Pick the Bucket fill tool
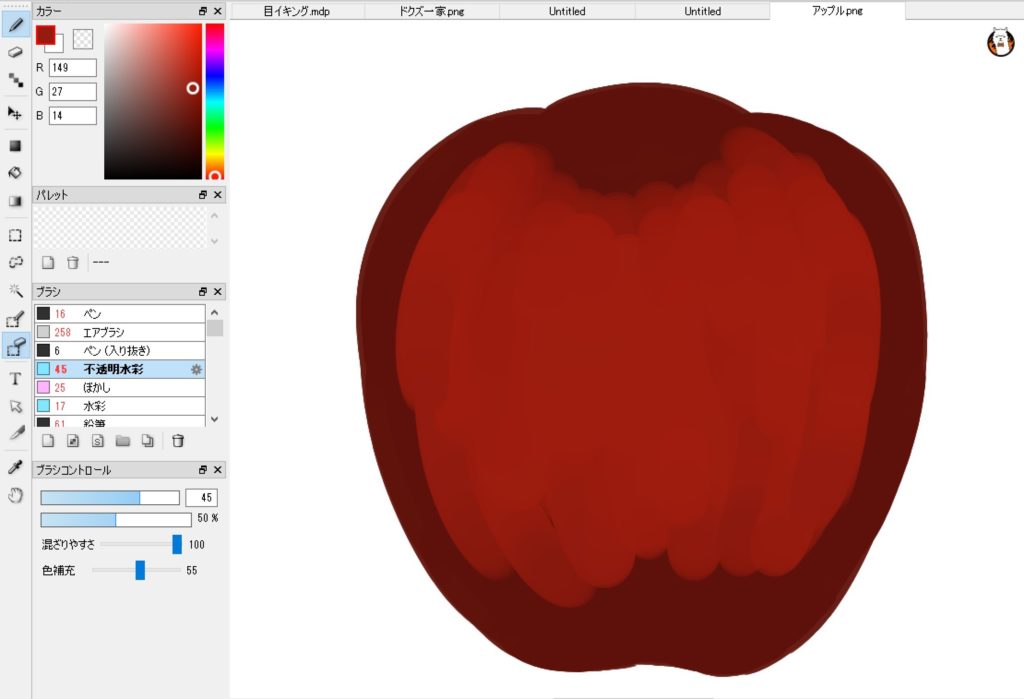This screenshot has width=1024, height=699. click(15, 172)
